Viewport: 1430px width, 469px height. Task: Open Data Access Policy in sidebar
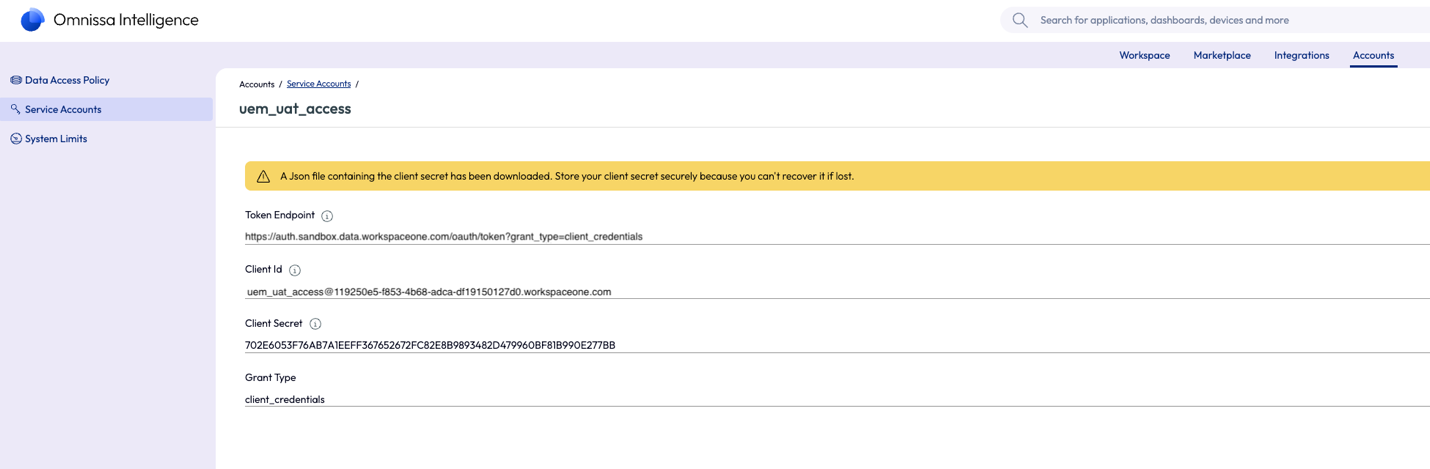point(67,80)
